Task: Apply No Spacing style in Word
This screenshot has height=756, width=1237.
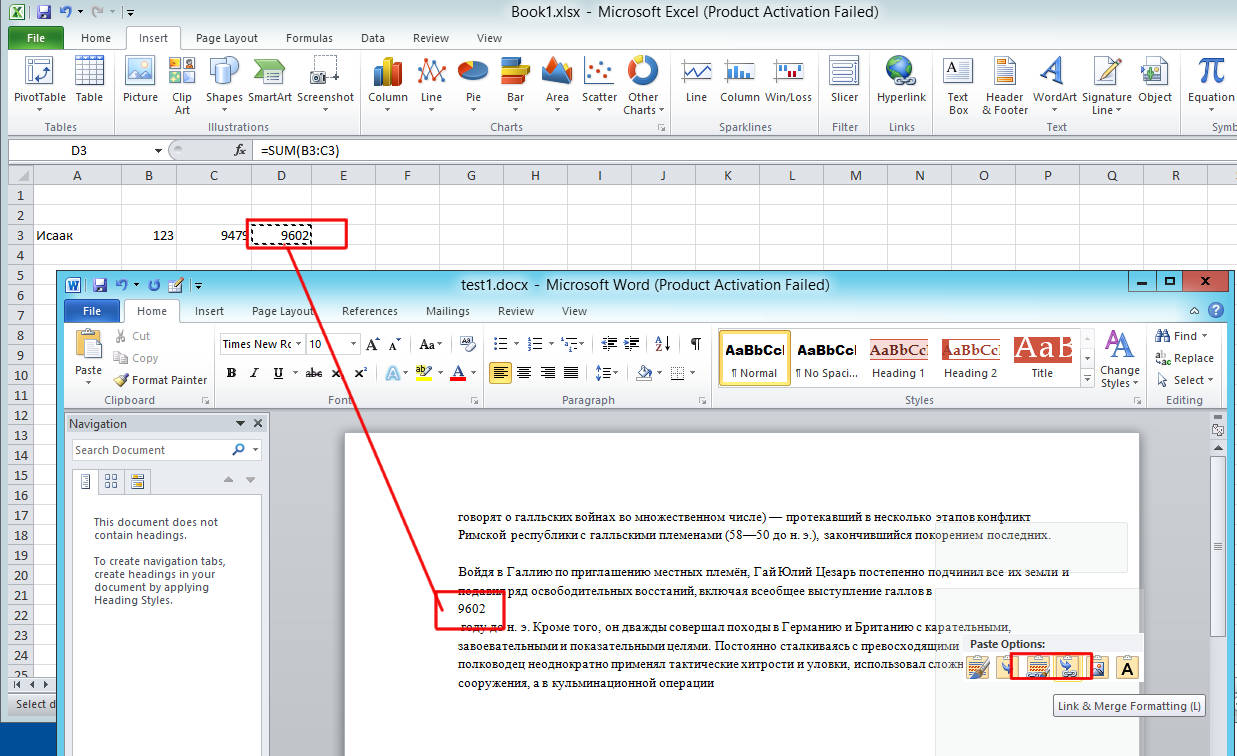Action: coord(826,360)
